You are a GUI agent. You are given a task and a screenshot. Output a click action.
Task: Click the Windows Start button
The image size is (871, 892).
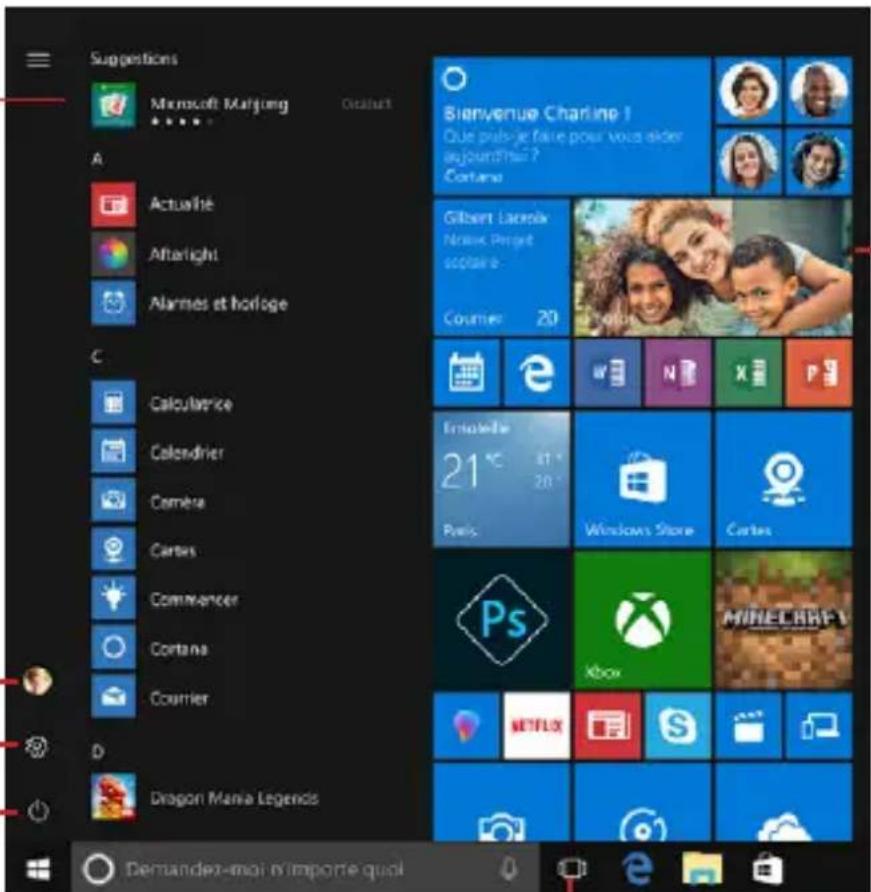(x=38, y=868)
